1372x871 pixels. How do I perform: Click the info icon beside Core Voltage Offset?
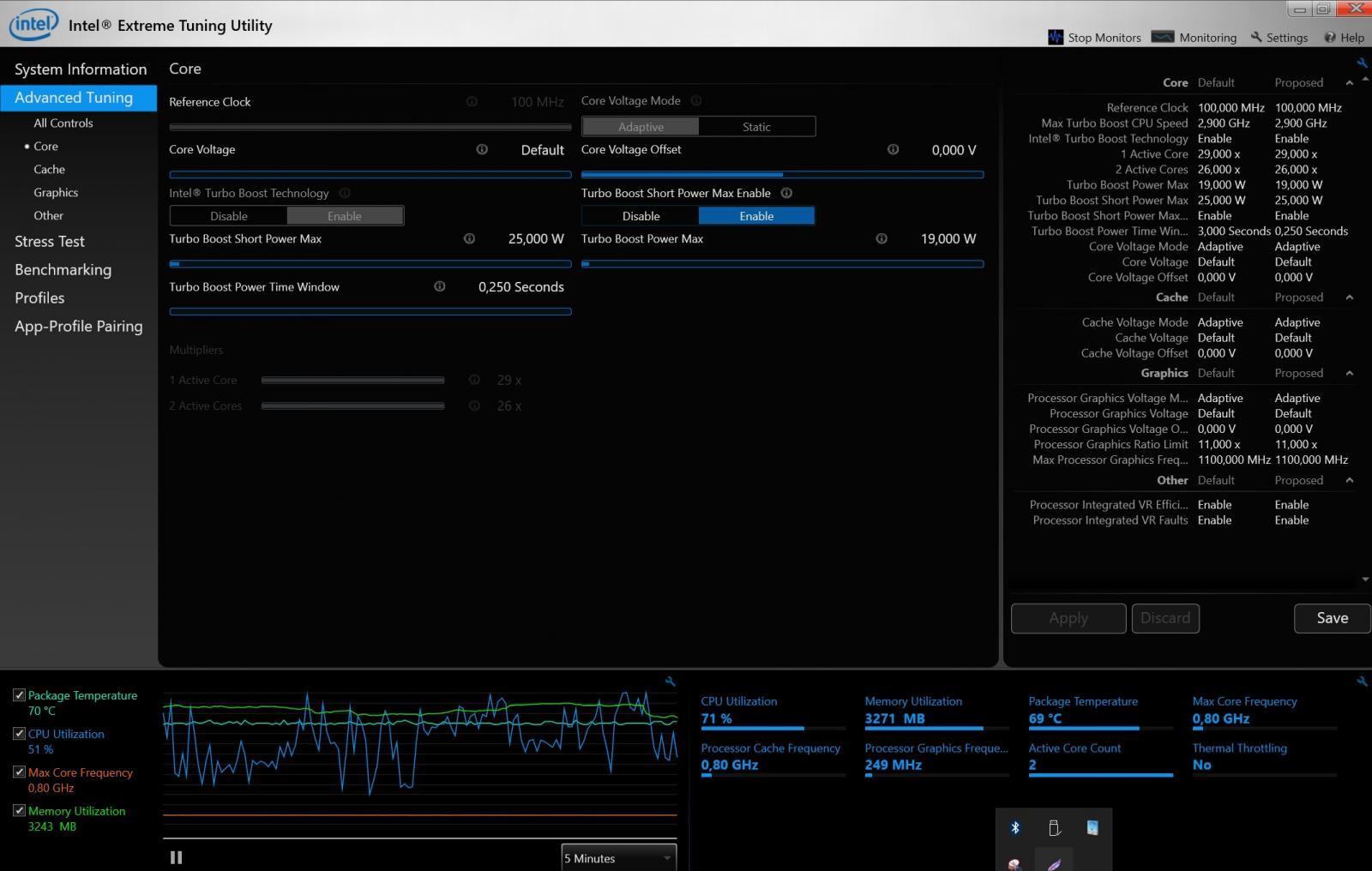[x=893, y=149]
